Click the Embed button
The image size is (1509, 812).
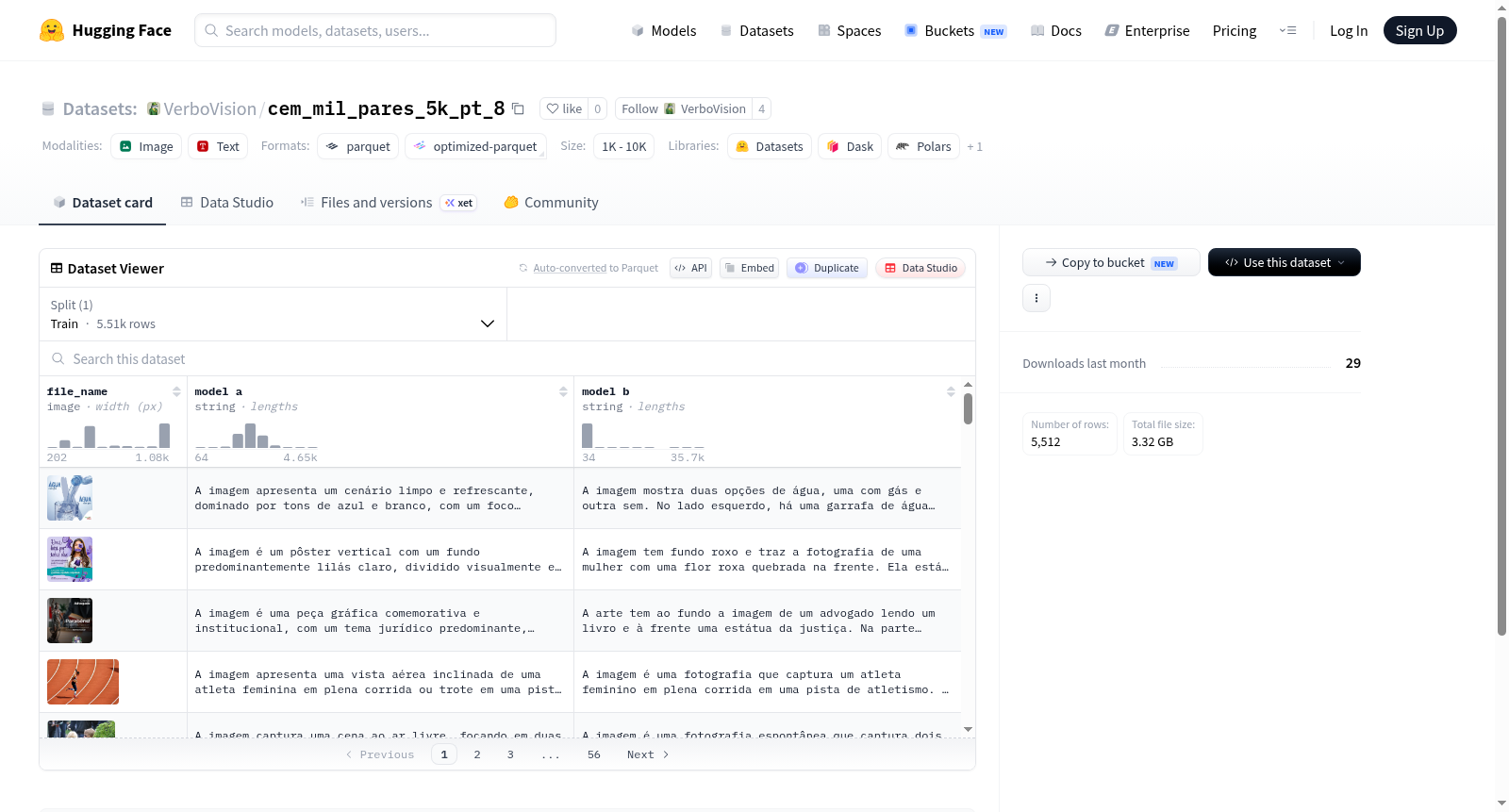point(749,268)
